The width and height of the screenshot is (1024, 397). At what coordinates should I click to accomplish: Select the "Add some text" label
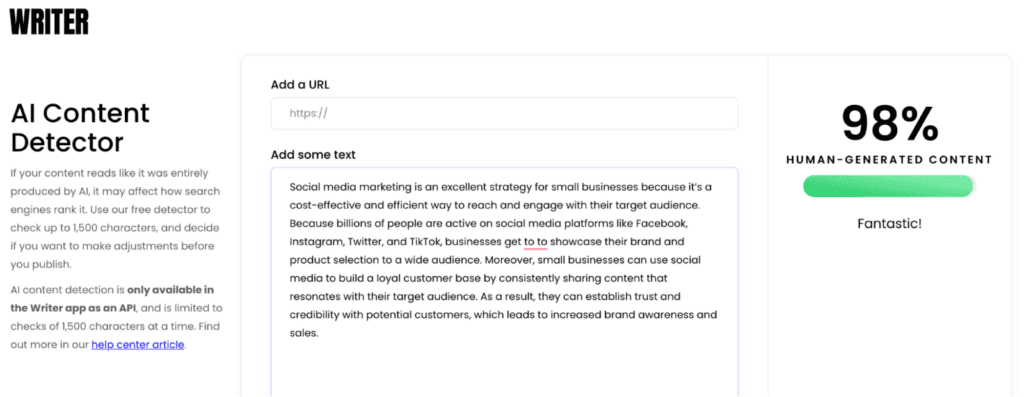pyautogui.click(x=313, y=155)
